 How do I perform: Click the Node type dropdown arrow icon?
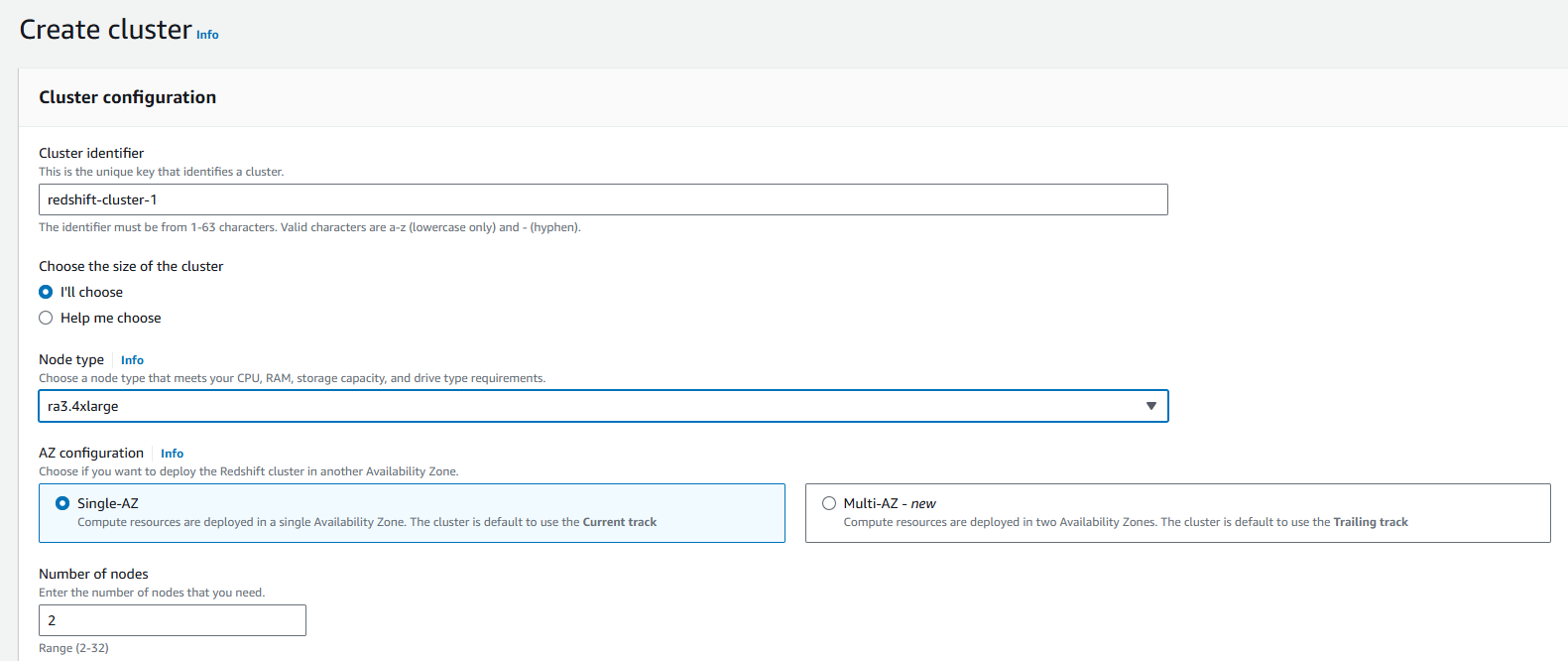[1151, 406]
